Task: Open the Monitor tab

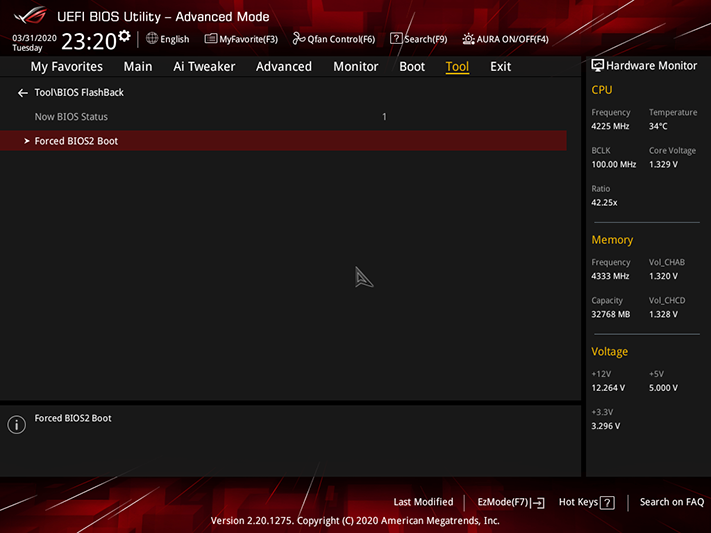Action: (356, 67)
